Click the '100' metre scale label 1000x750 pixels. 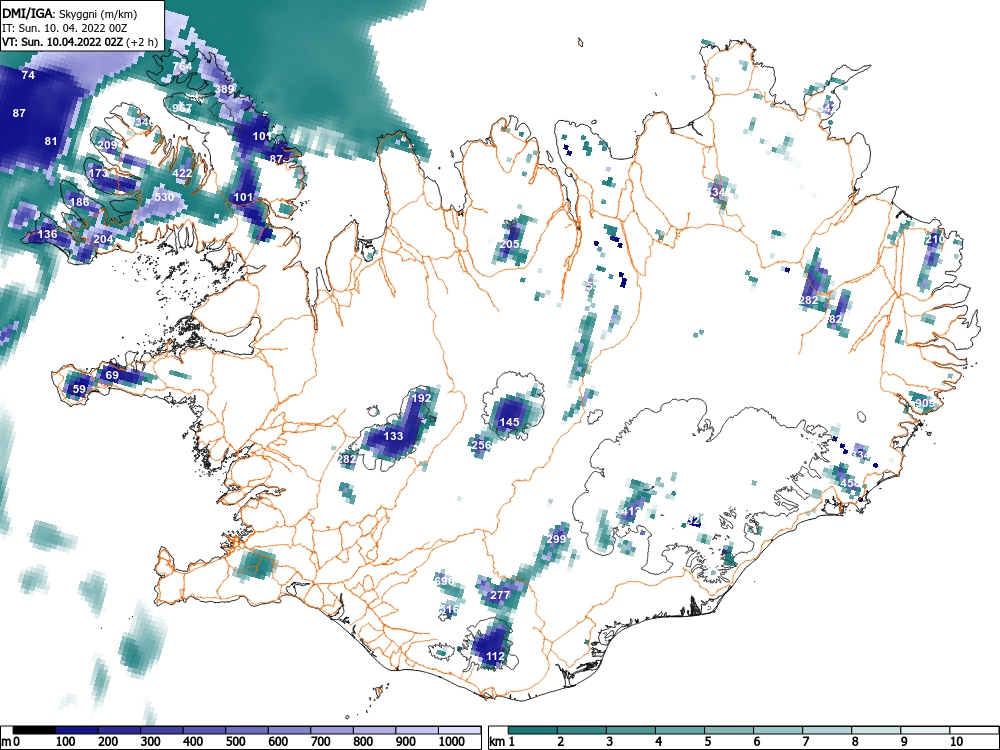[66, 742]
